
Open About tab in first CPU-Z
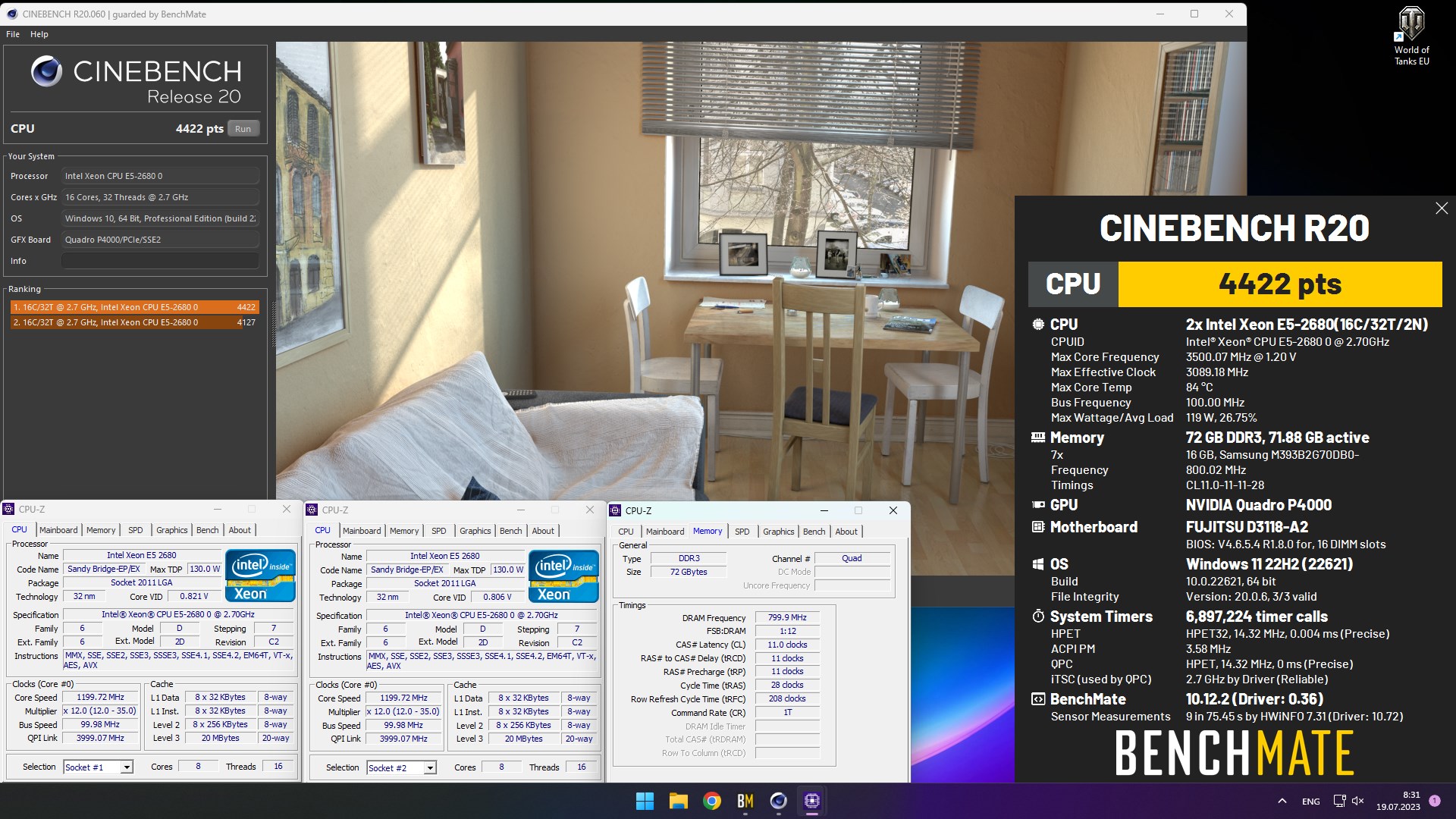click(x=240, y=530)
